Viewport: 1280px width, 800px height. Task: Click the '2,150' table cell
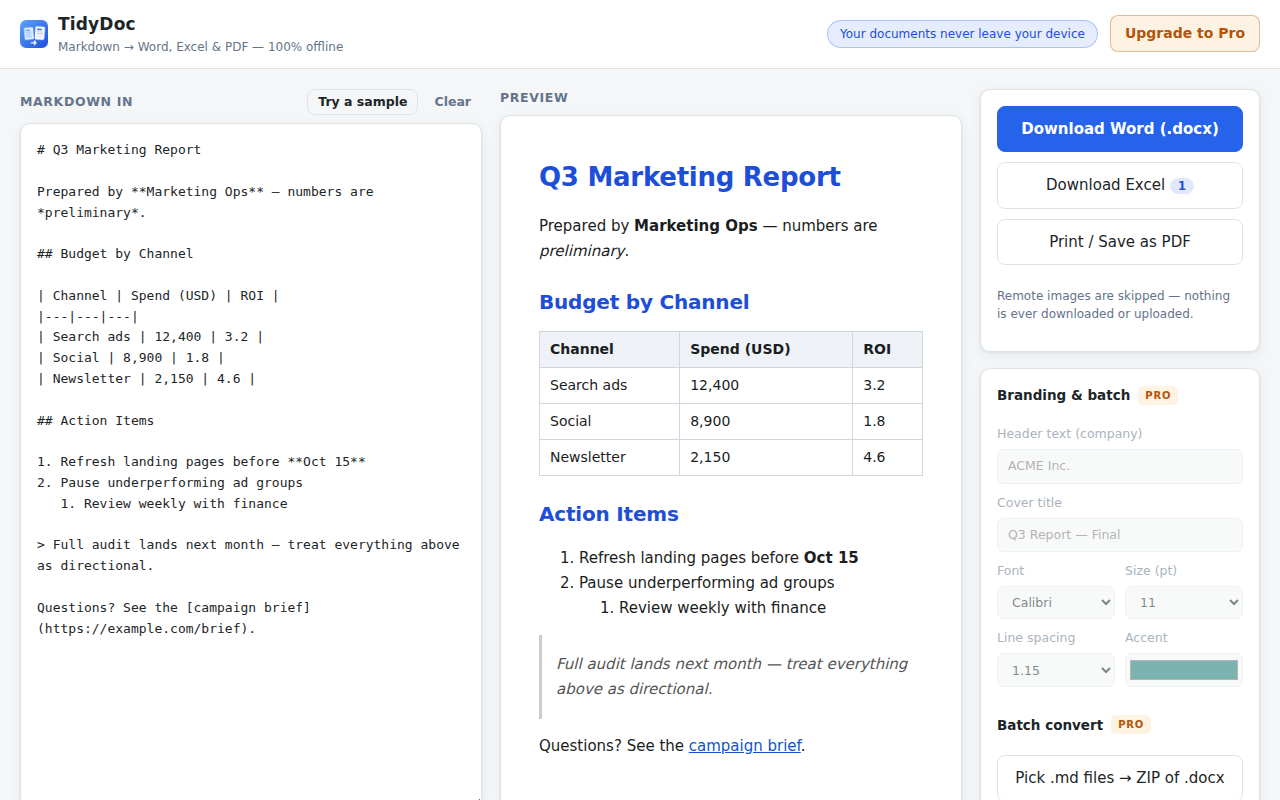(766, 458)
